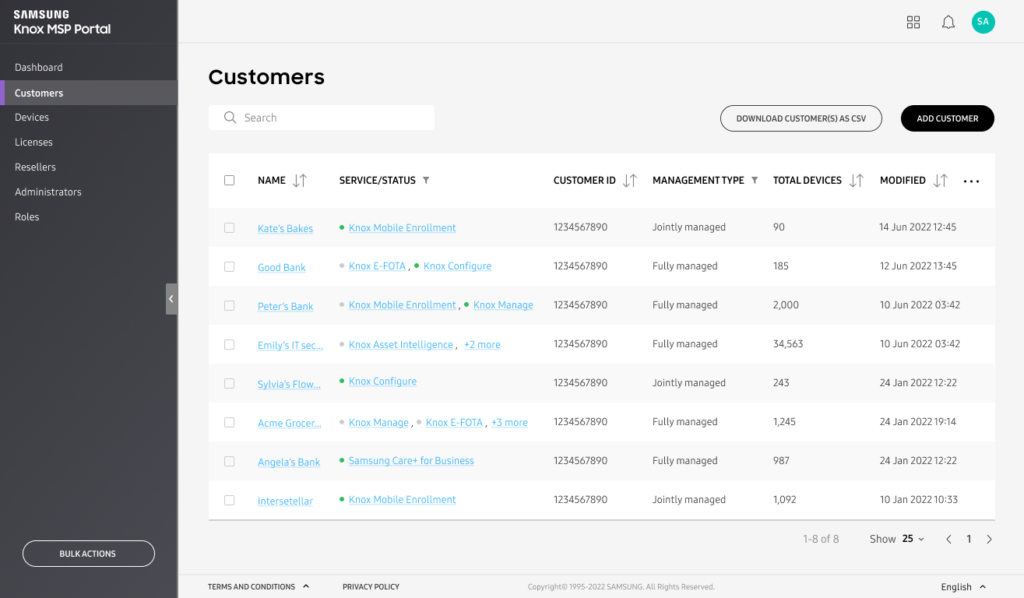Image resolution: width=1024 pixels, height=598 pixels.
Task: Open Resellers in the sidebar
Action: (35, 167)
